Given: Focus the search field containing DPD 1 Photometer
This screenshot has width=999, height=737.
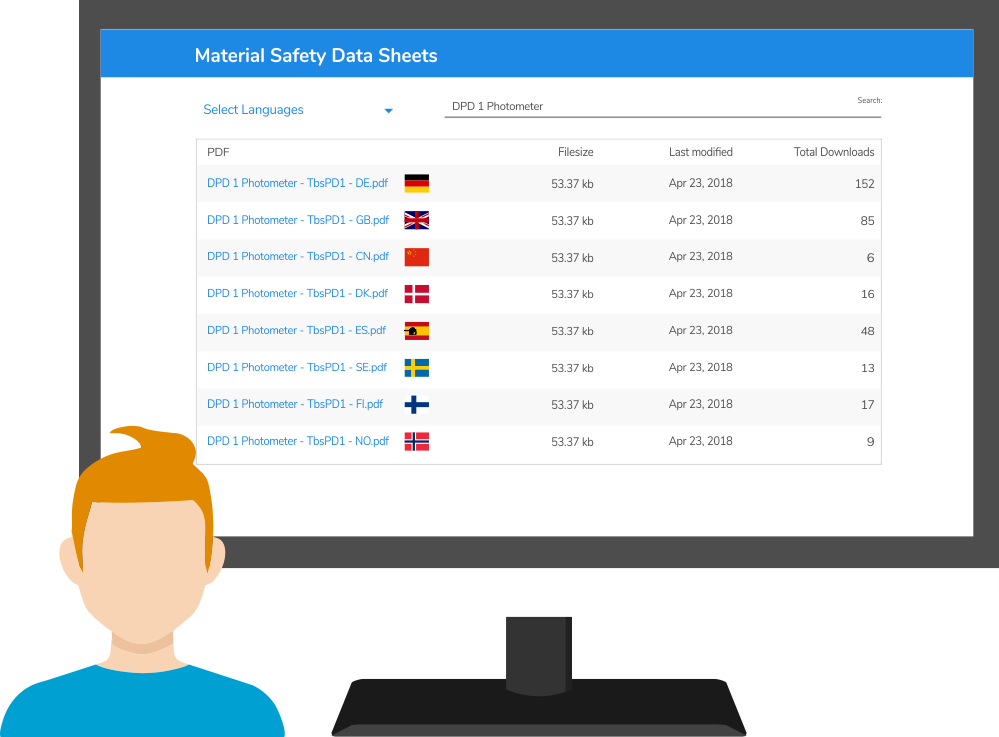Looking at the screenshot, I should (x=660, y=106).
